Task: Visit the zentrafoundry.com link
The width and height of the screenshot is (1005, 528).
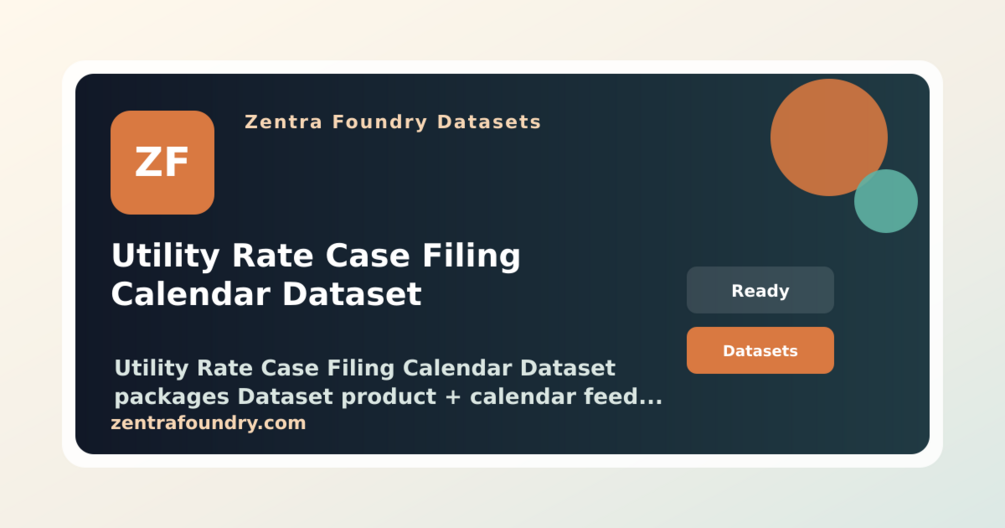Action: coord(208,424)
